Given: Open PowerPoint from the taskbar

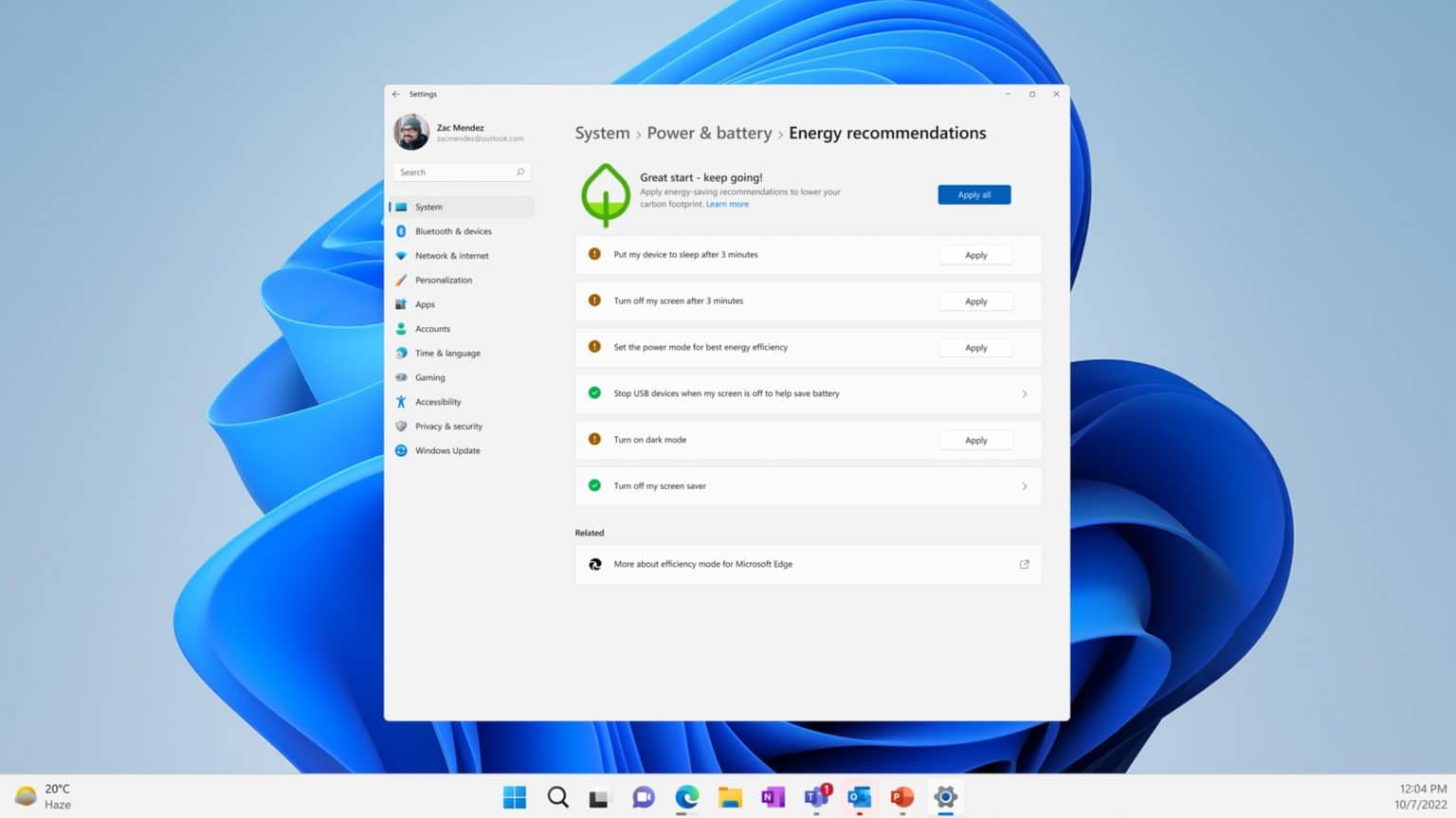Looking at the screenshot, I should click(x=901, y=797).
